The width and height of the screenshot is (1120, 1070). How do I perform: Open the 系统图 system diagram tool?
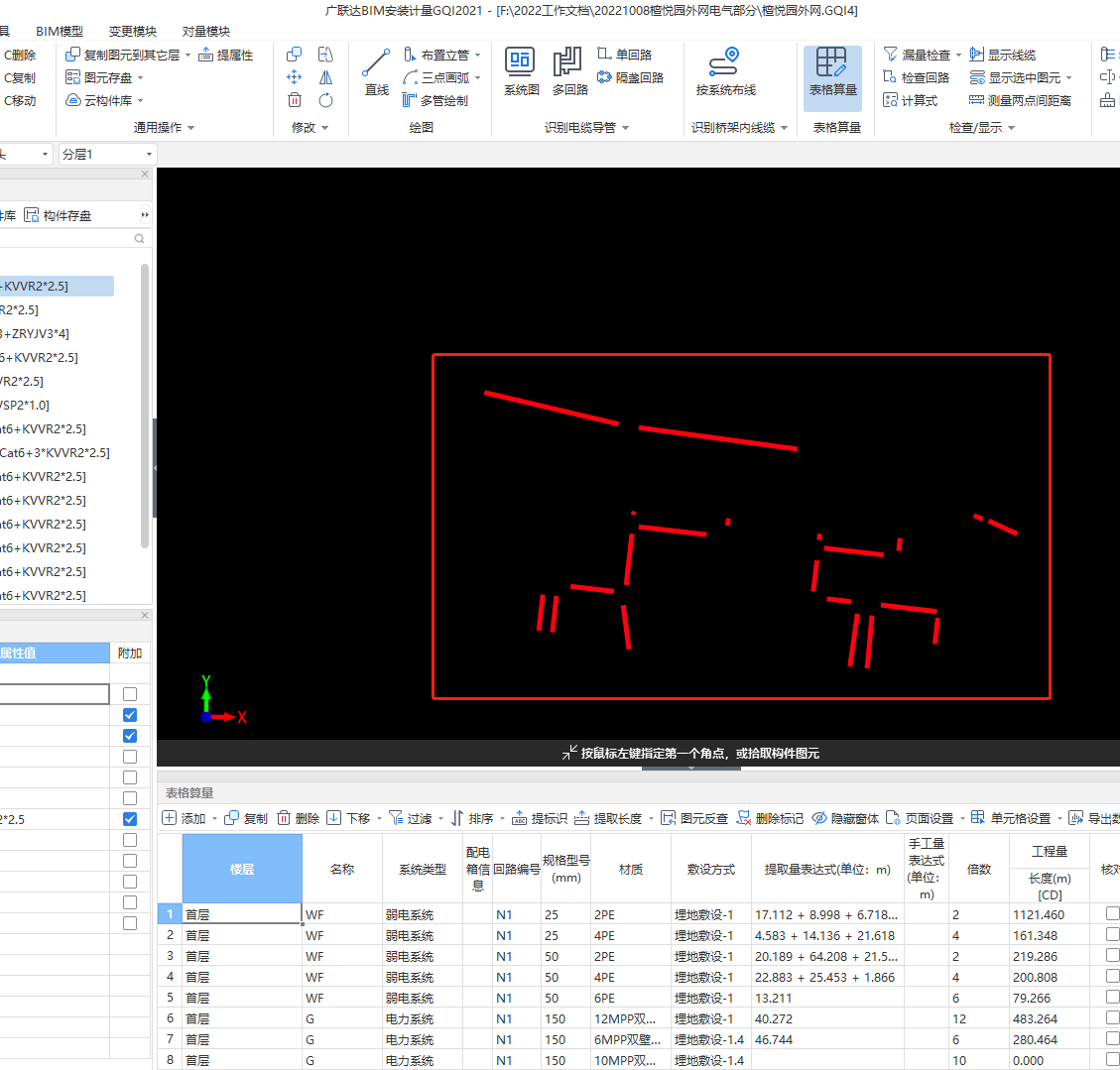click(x=521, y=72)
